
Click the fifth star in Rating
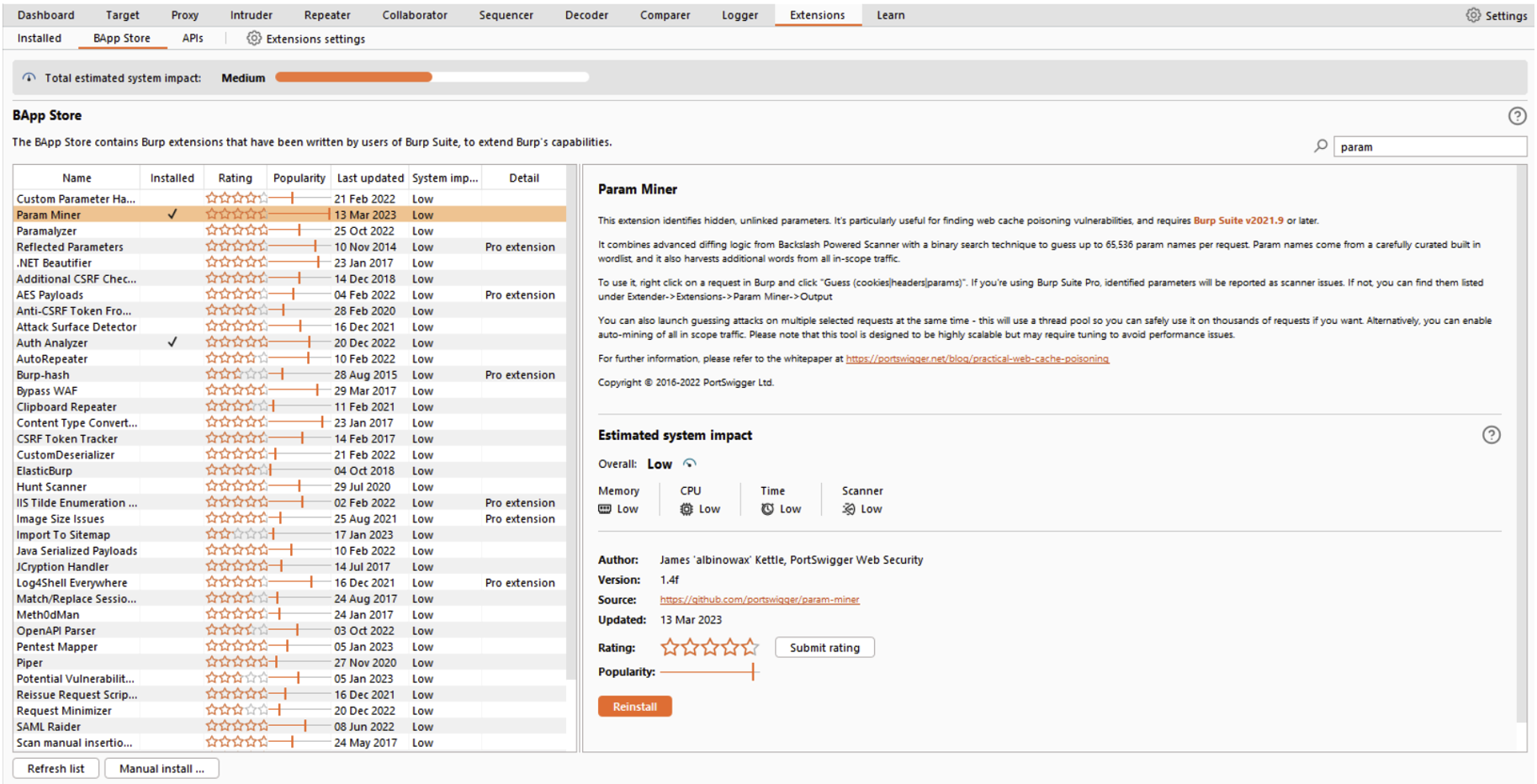coord(750,648)
